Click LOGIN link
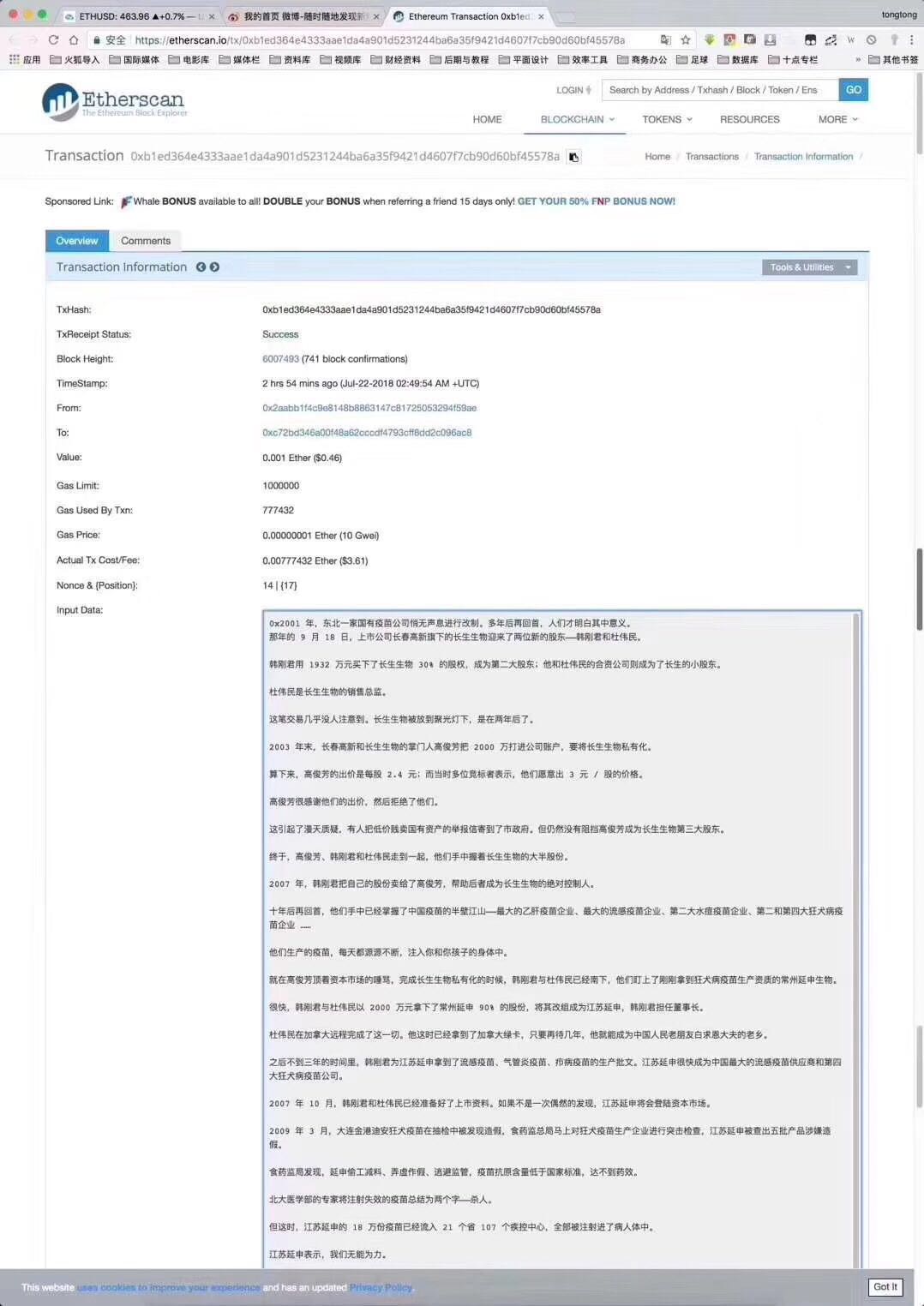Viewport: 924px width, 1306px height. pyautogui.click(x=573, y=90)
